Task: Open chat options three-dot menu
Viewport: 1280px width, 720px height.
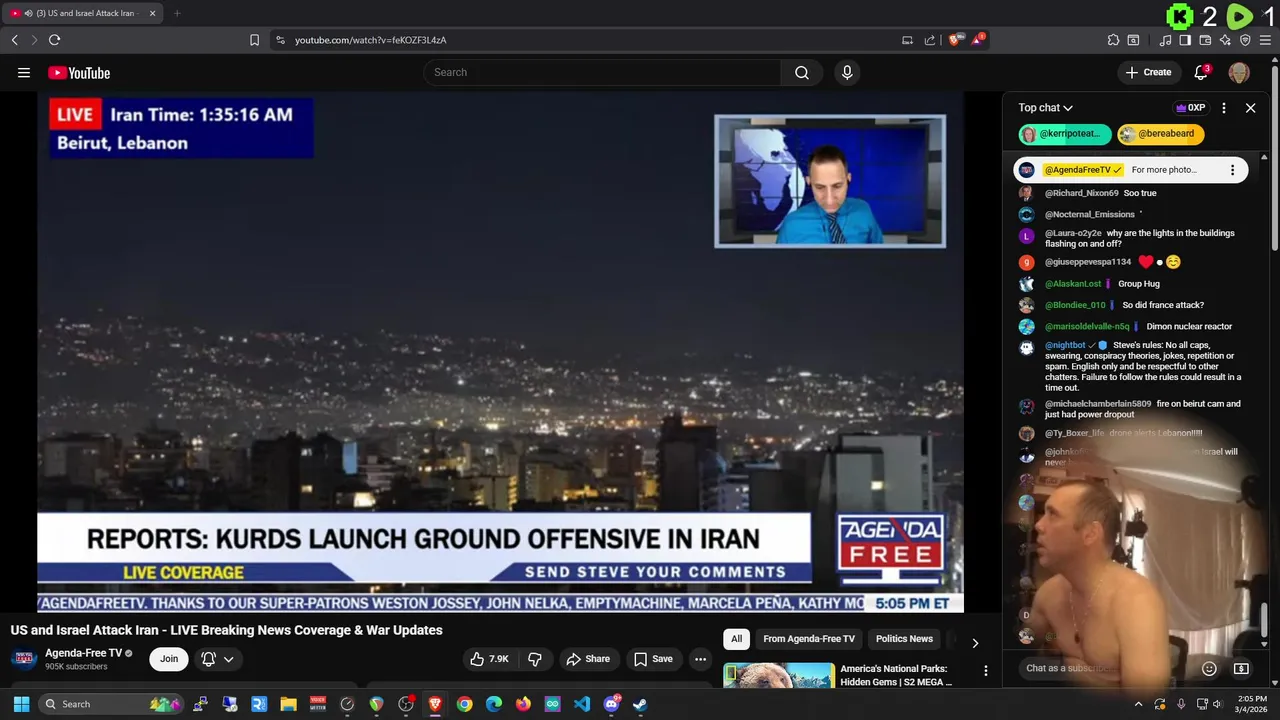Action: coord(1224,108)
